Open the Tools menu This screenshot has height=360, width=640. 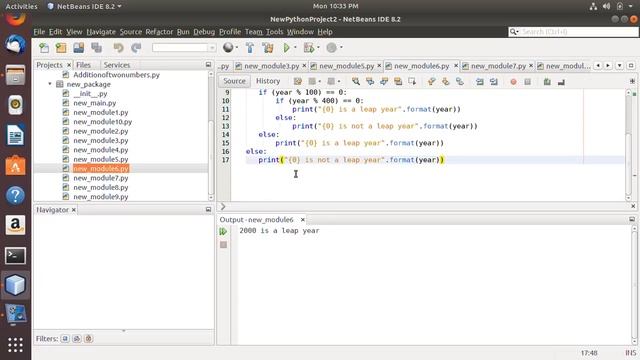click(274, 31)
